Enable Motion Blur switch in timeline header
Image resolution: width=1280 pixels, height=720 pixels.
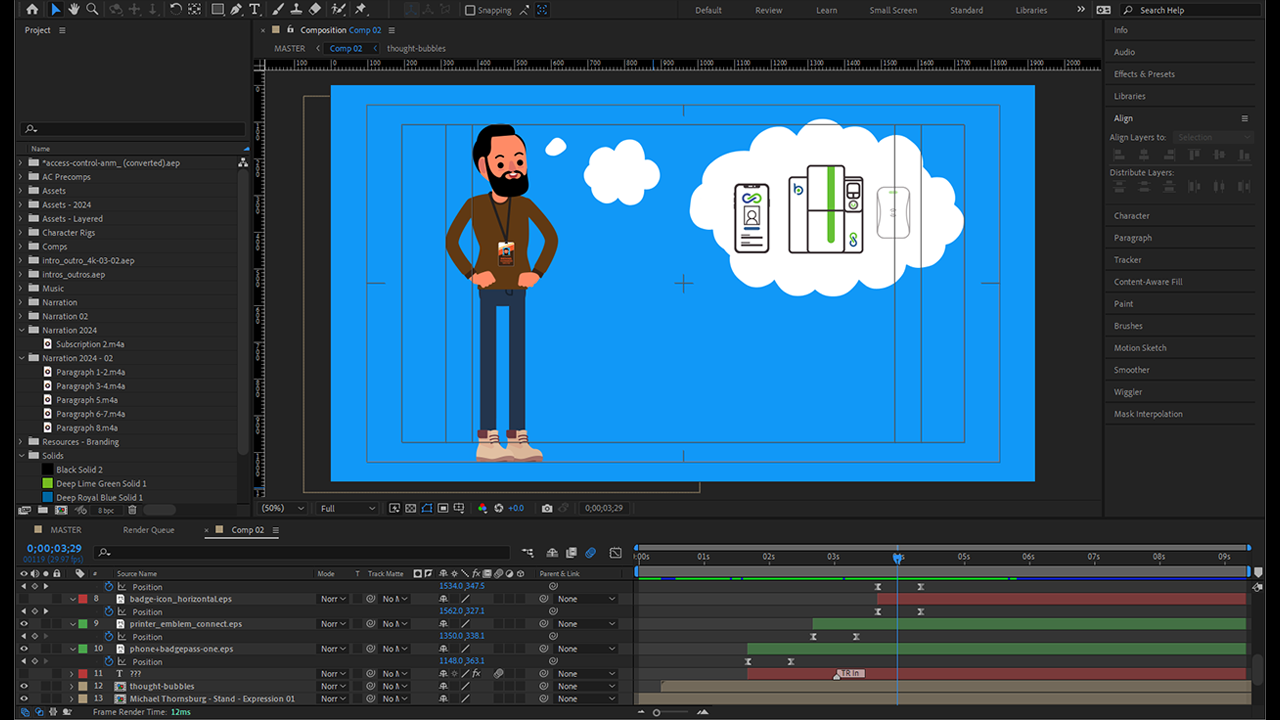click(590, 552)
